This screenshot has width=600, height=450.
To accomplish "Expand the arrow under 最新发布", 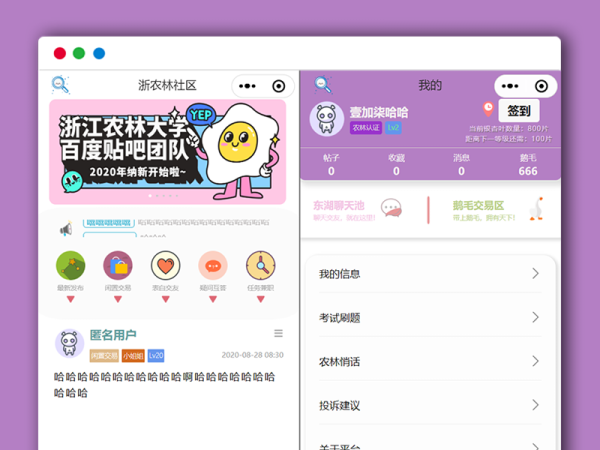I will click(x=70, y=299).
